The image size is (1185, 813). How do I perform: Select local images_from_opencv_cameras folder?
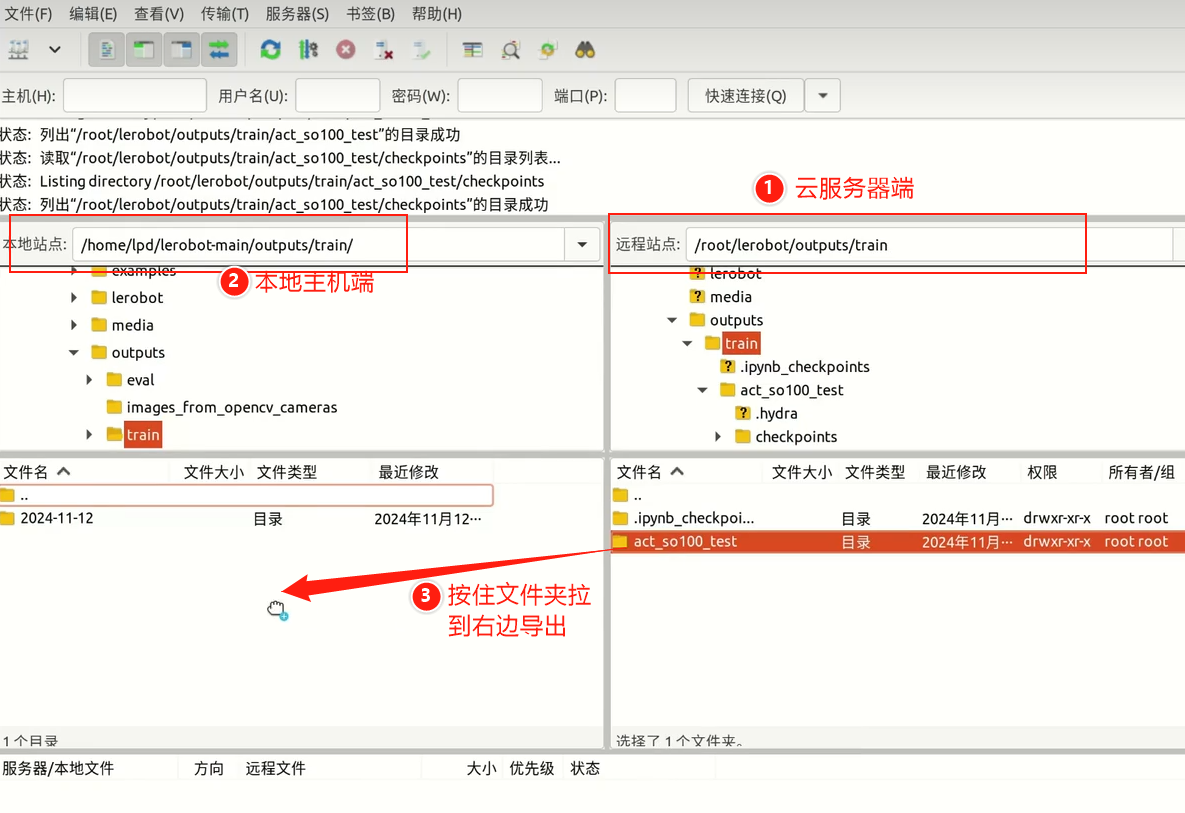click(231, 407)
